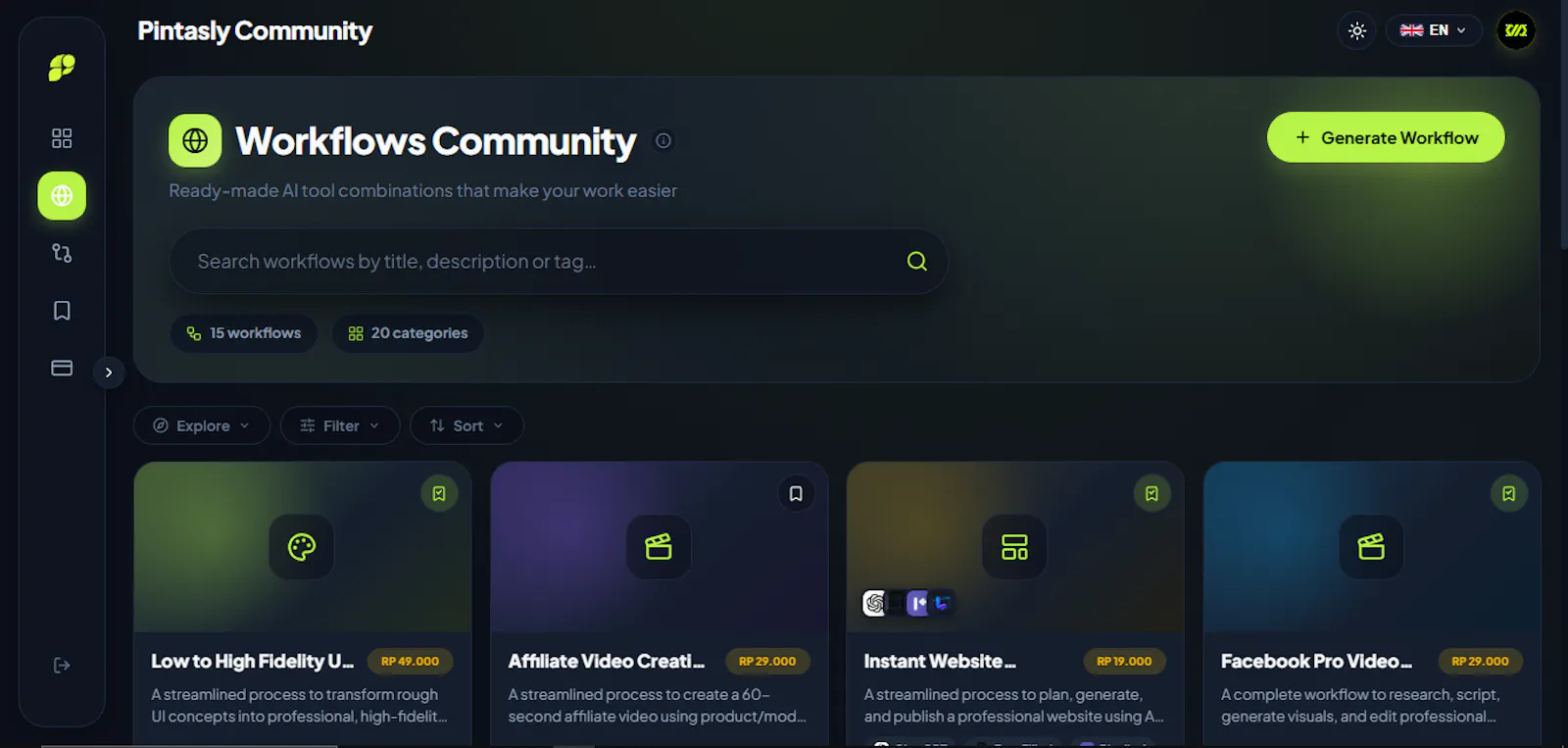Click the ChatGPT tool icon on Instant Website card
The image size is (1568, 748).
click(875, 603)
